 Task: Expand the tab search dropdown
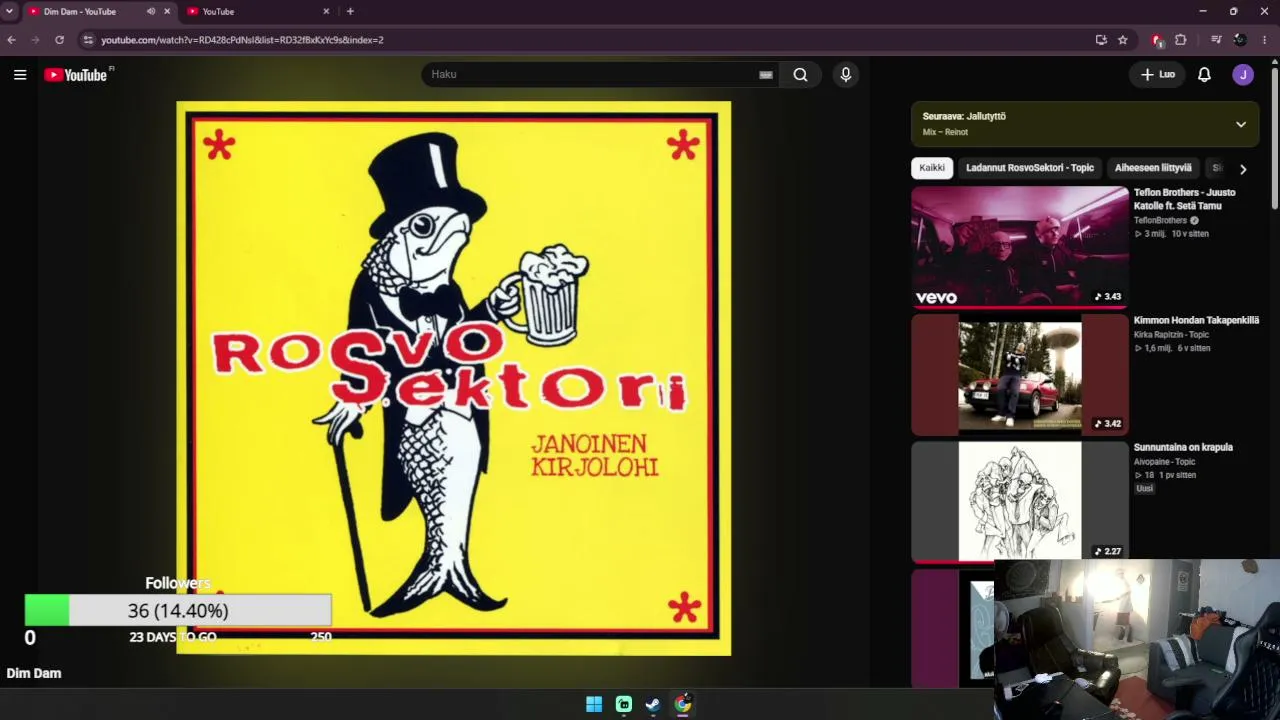pyautogui.click(x=9, y=12)
